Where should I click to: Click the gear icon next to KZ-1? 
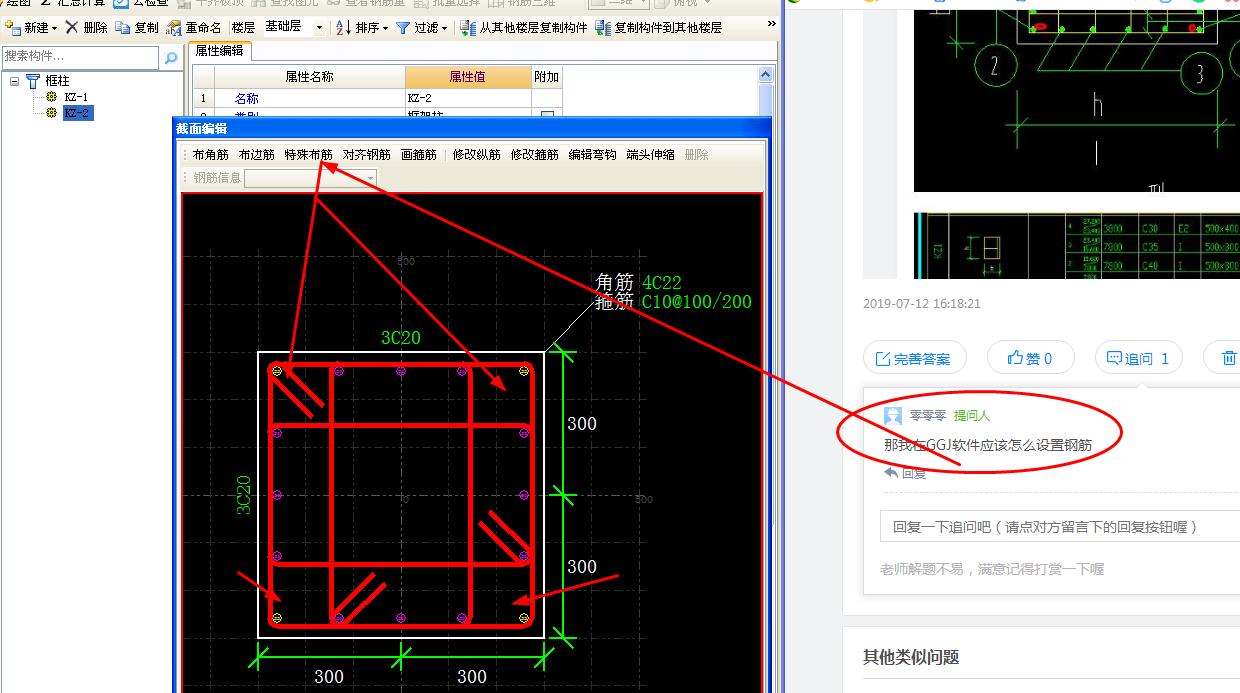tap(52, 97)
